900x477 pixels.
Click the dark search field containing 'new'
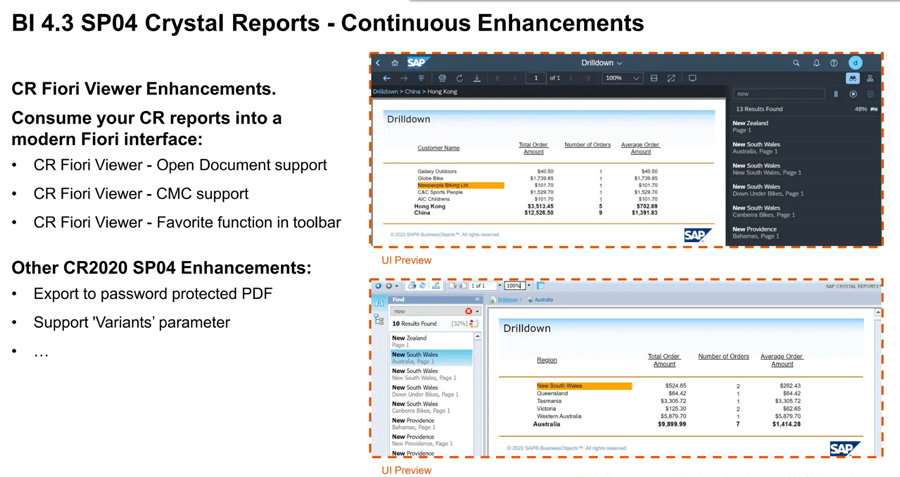pos(779,94)
